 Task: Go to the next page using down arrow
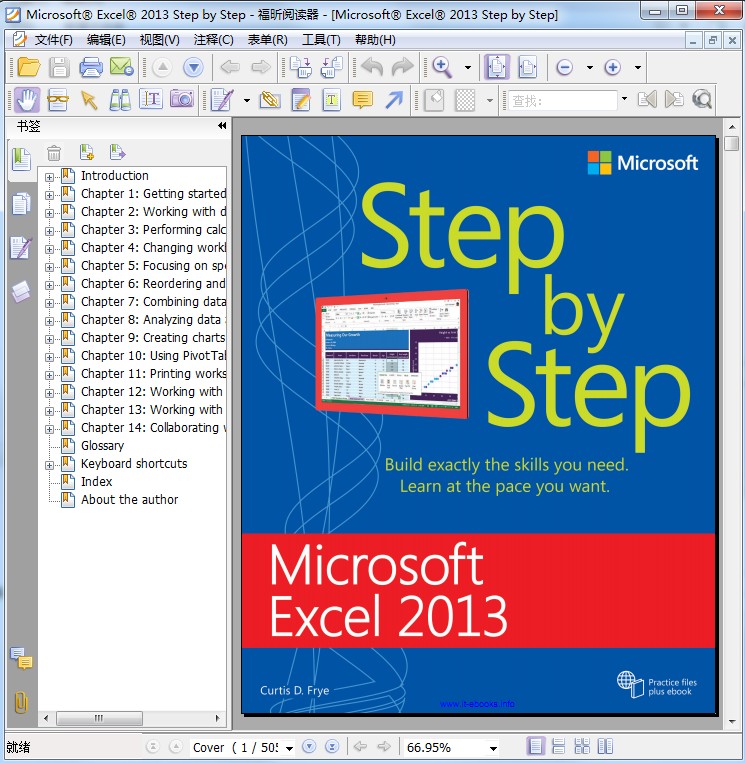tap(193, 67)
